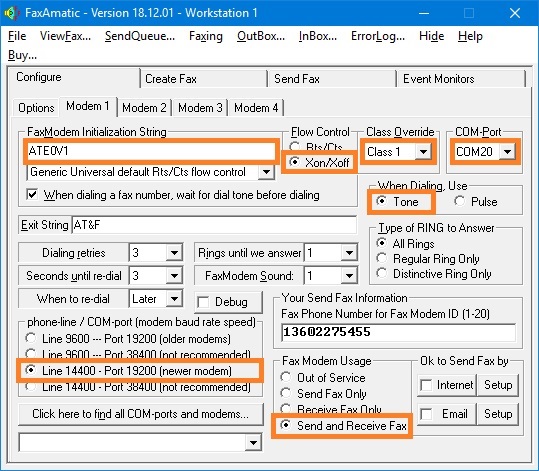Switch to the Modem 3 sub-tab

coord(200,108)
